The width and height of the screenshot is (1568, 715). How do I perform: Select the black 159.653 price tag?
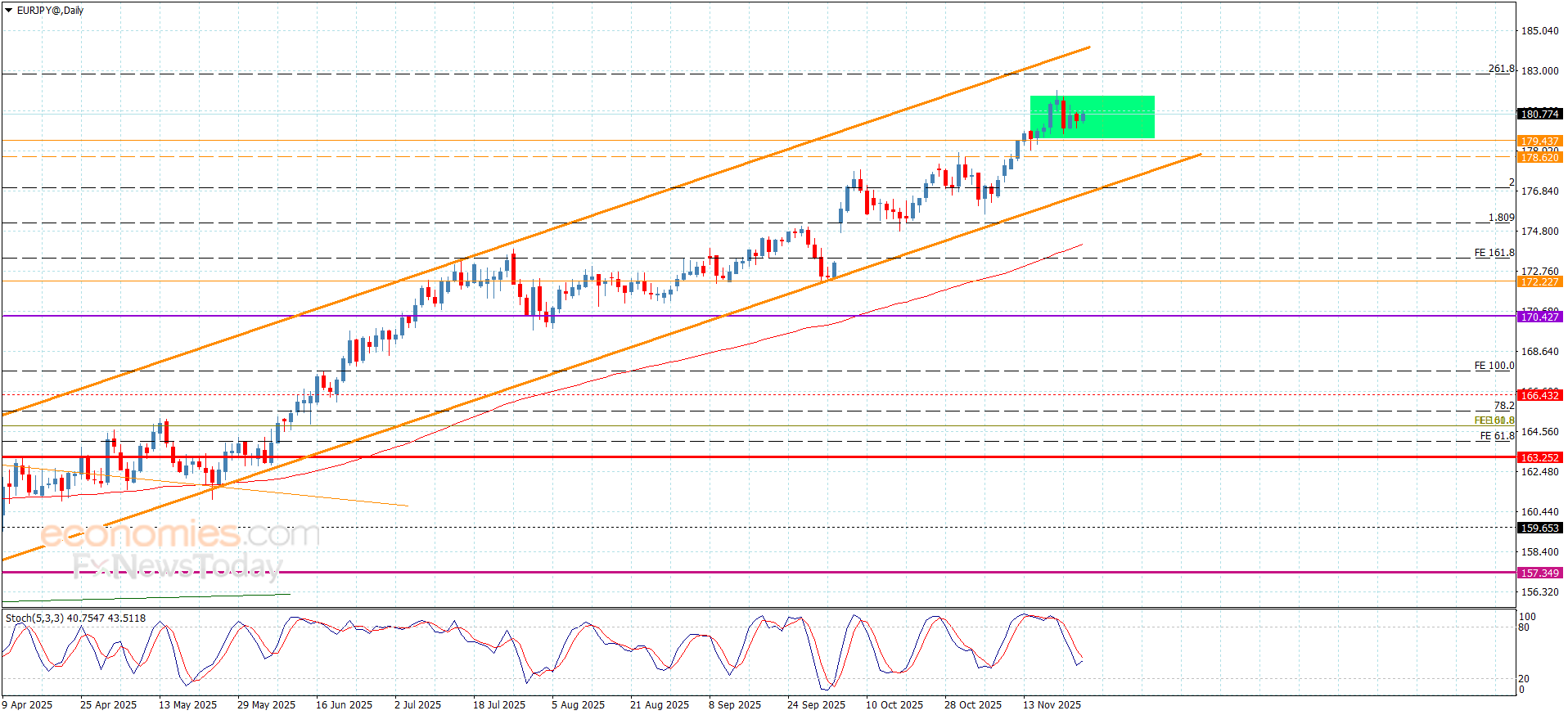1539,528
